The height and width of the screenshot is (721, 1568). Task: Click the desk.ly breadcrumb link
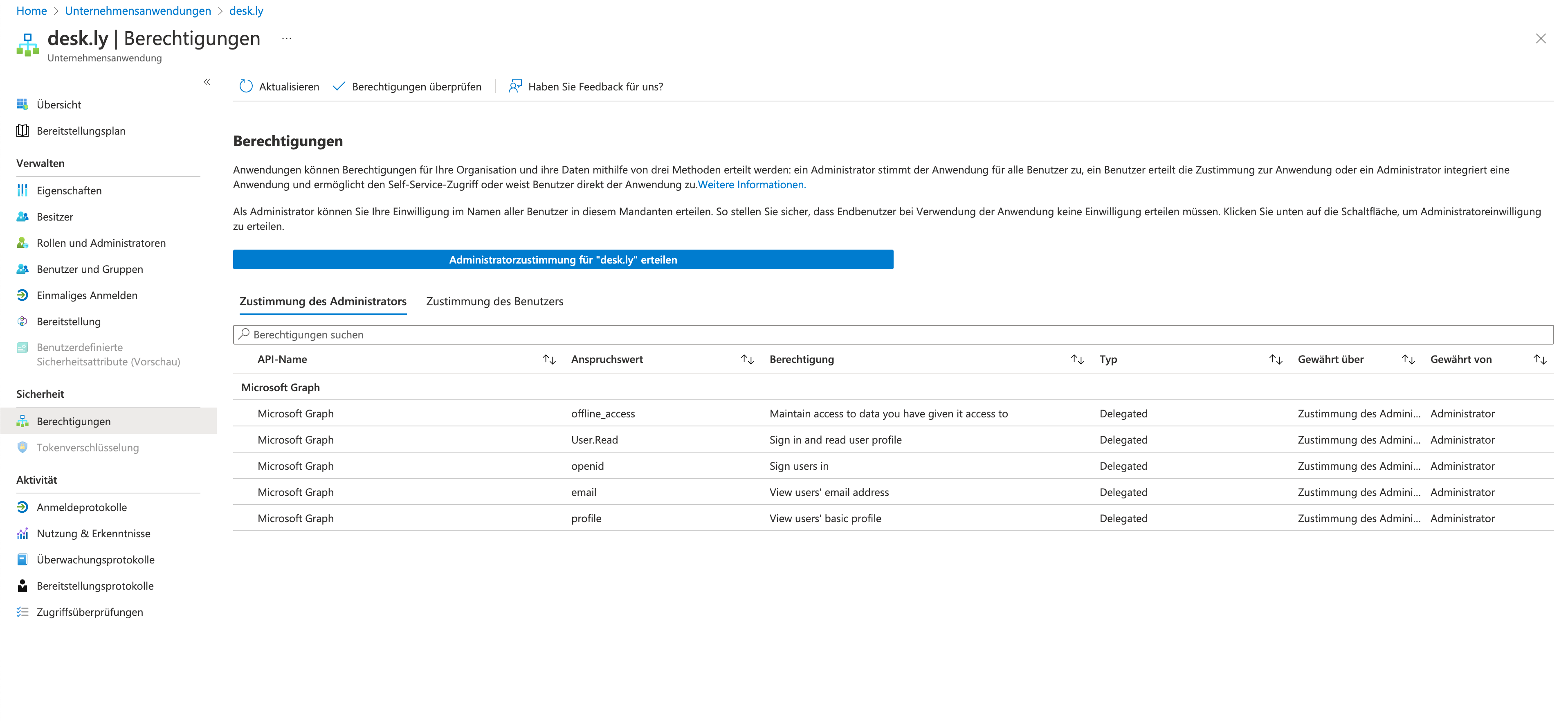coord(246,10)
